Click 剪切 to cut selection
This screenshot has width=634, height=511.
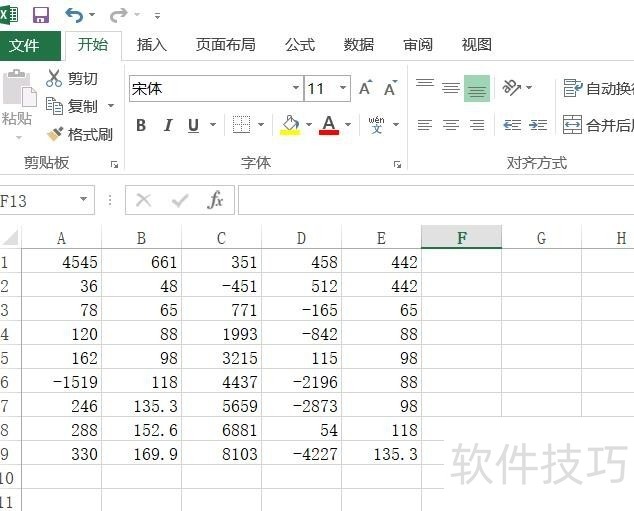coord(72,78)
